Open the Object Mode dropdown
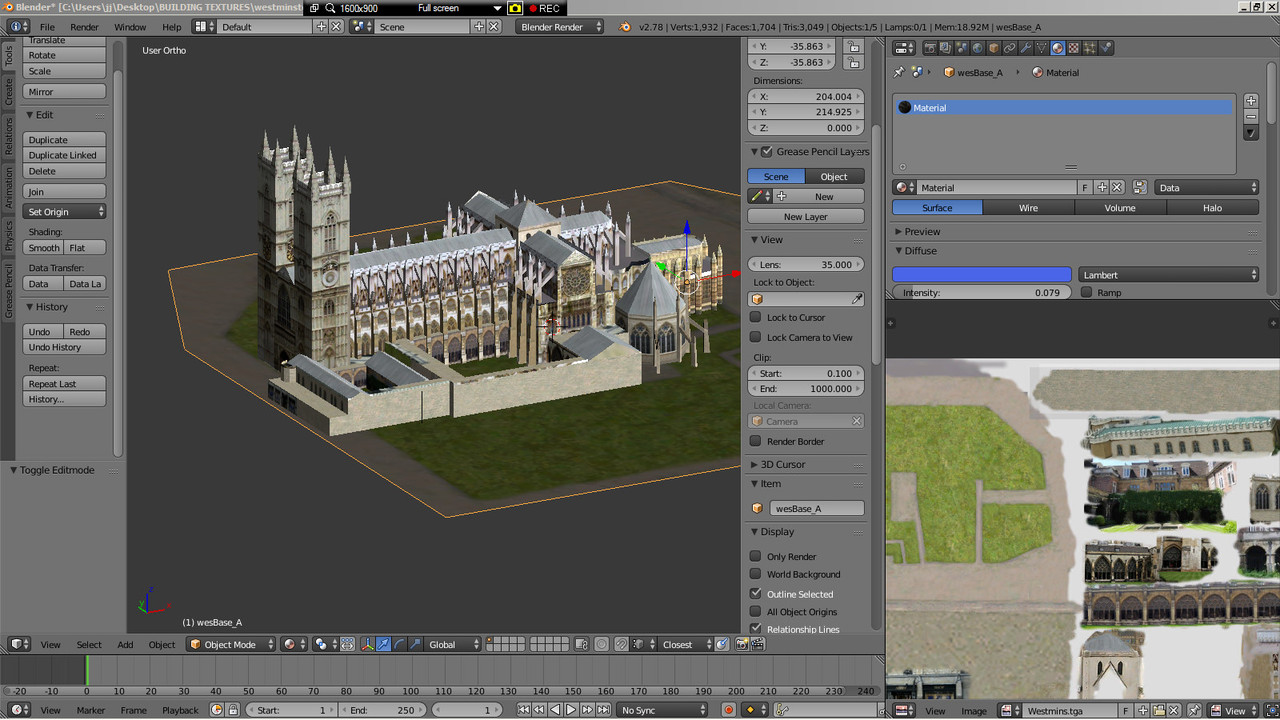This screenshot has width=1280, height=720. point(232,645)
